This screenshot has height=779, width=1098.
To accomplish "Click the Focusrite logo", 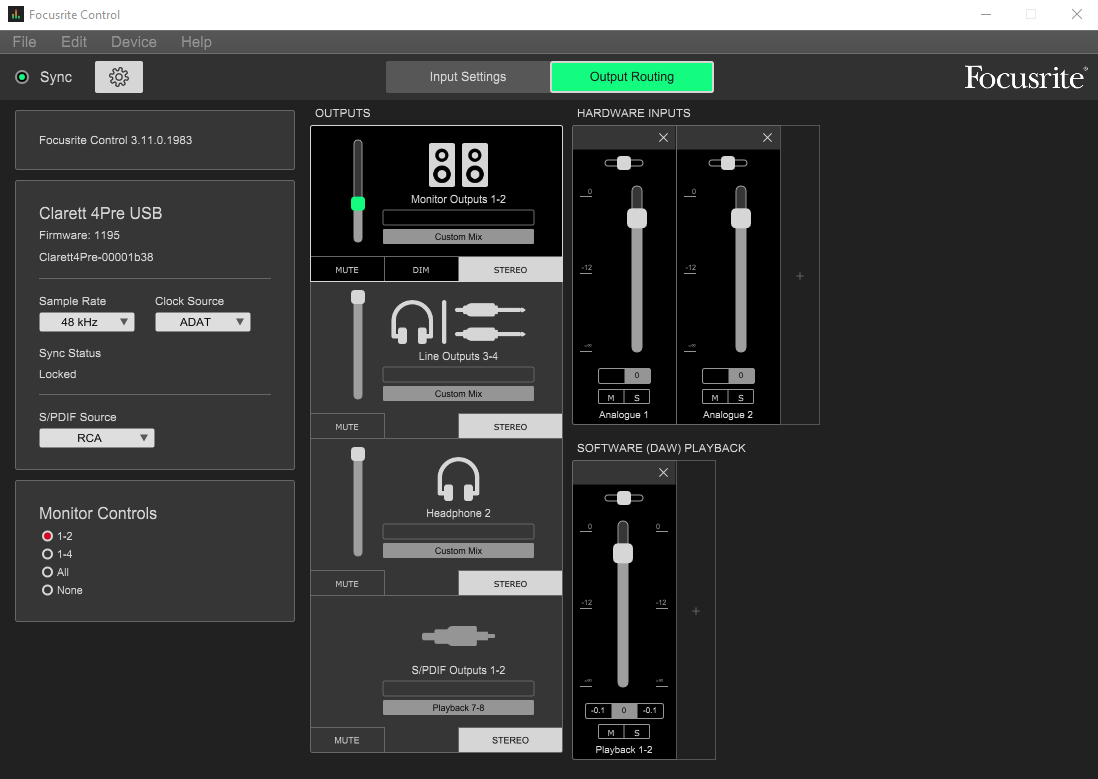I will point(1026,77).
